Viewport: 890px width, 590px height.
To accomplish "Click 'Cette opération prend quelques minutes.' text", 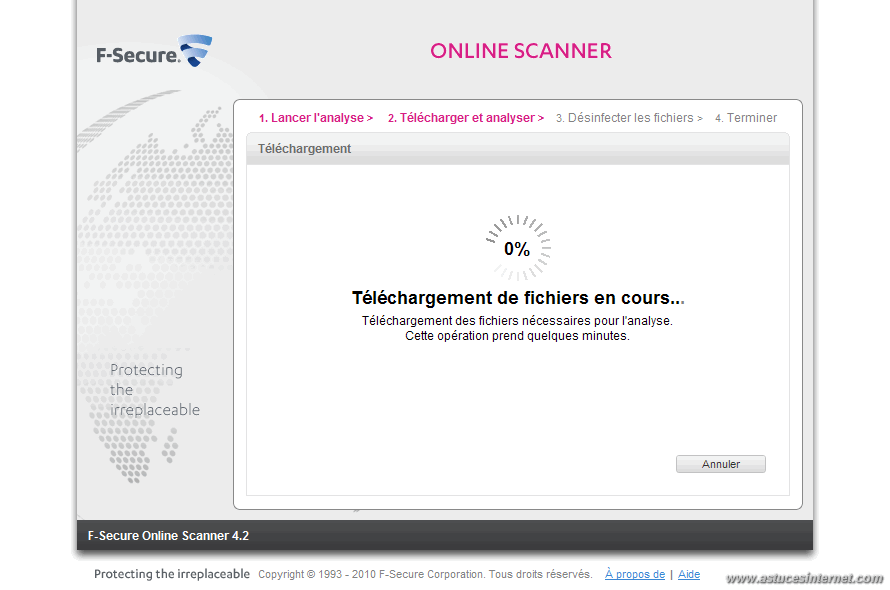I will coord(517,336).
